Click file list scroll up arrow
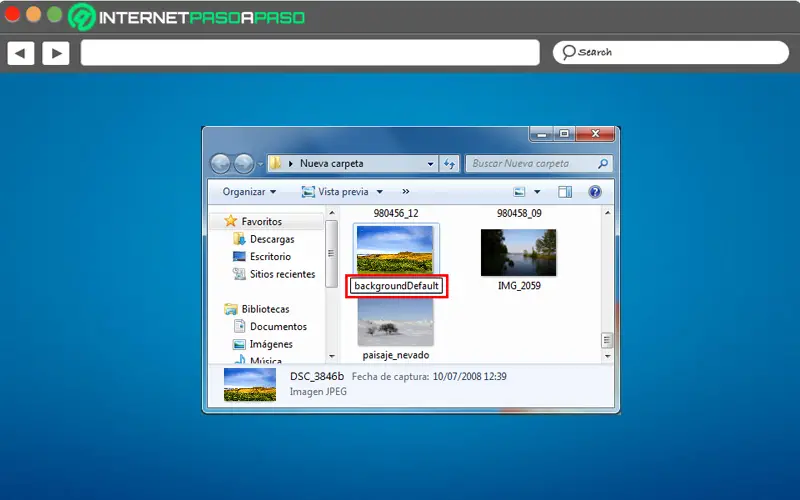This screenshot has height=500, width=800. click(x=607, y=213)
